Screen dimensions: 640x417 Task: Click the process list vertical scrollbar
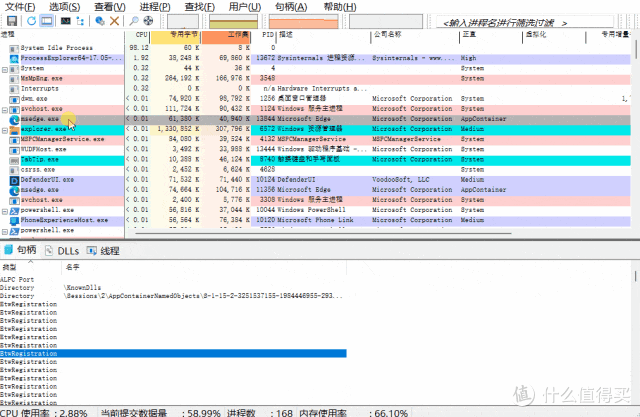(636, 49)
